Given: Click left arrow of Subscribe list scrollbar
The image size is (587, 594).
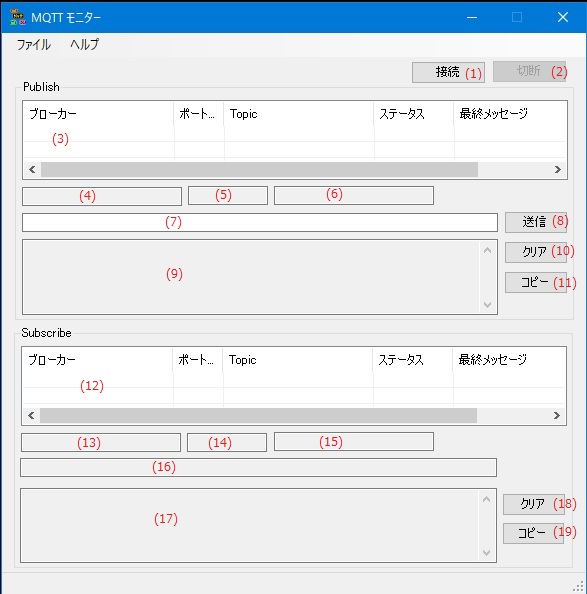Looking at the screenshot, I should 31,416.
